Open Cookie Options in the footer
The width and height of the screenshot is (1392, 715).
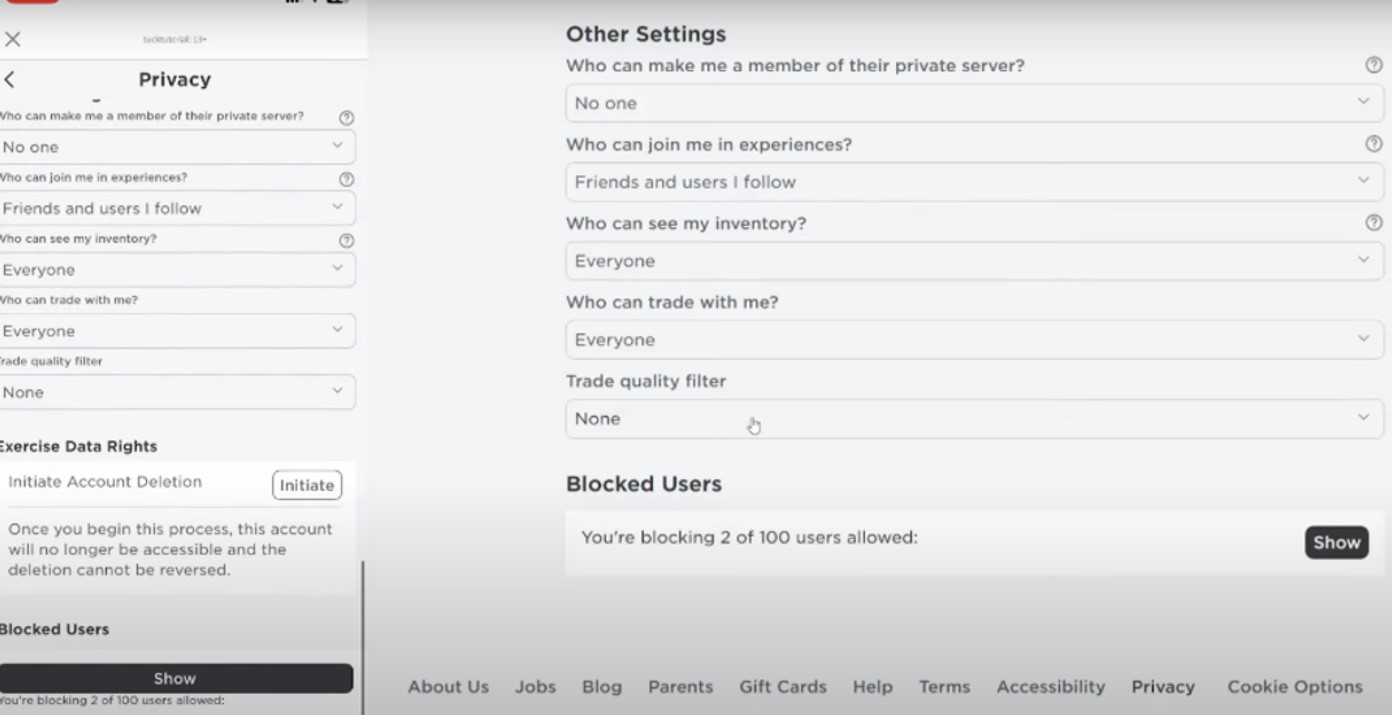[1295, 687]
